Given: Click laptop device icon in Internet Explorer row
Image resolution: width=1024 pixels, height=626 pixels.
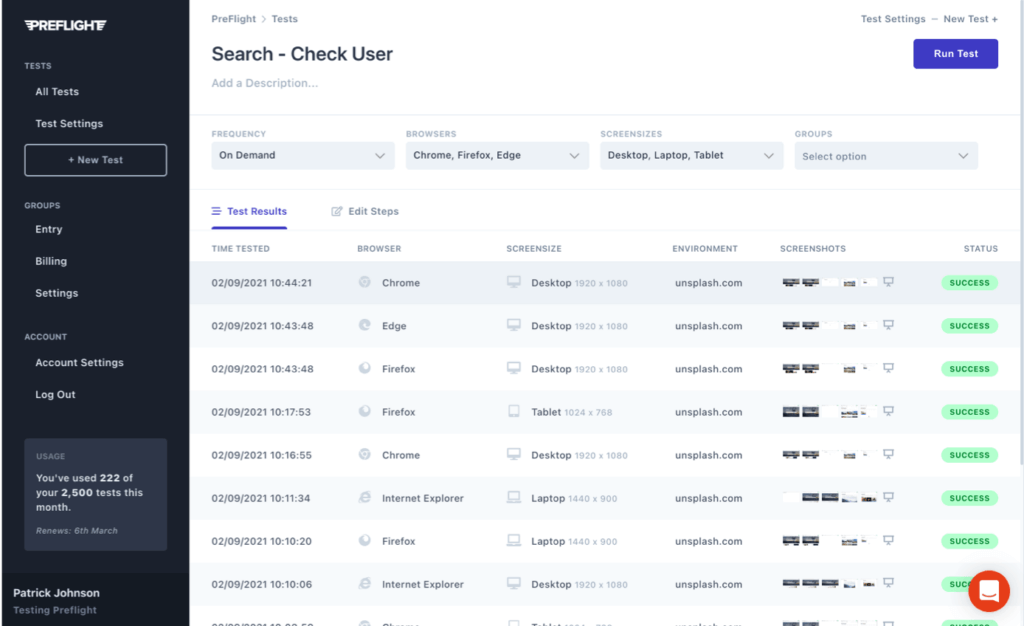Looking at the screenshot, I should (x=514, y=498).
